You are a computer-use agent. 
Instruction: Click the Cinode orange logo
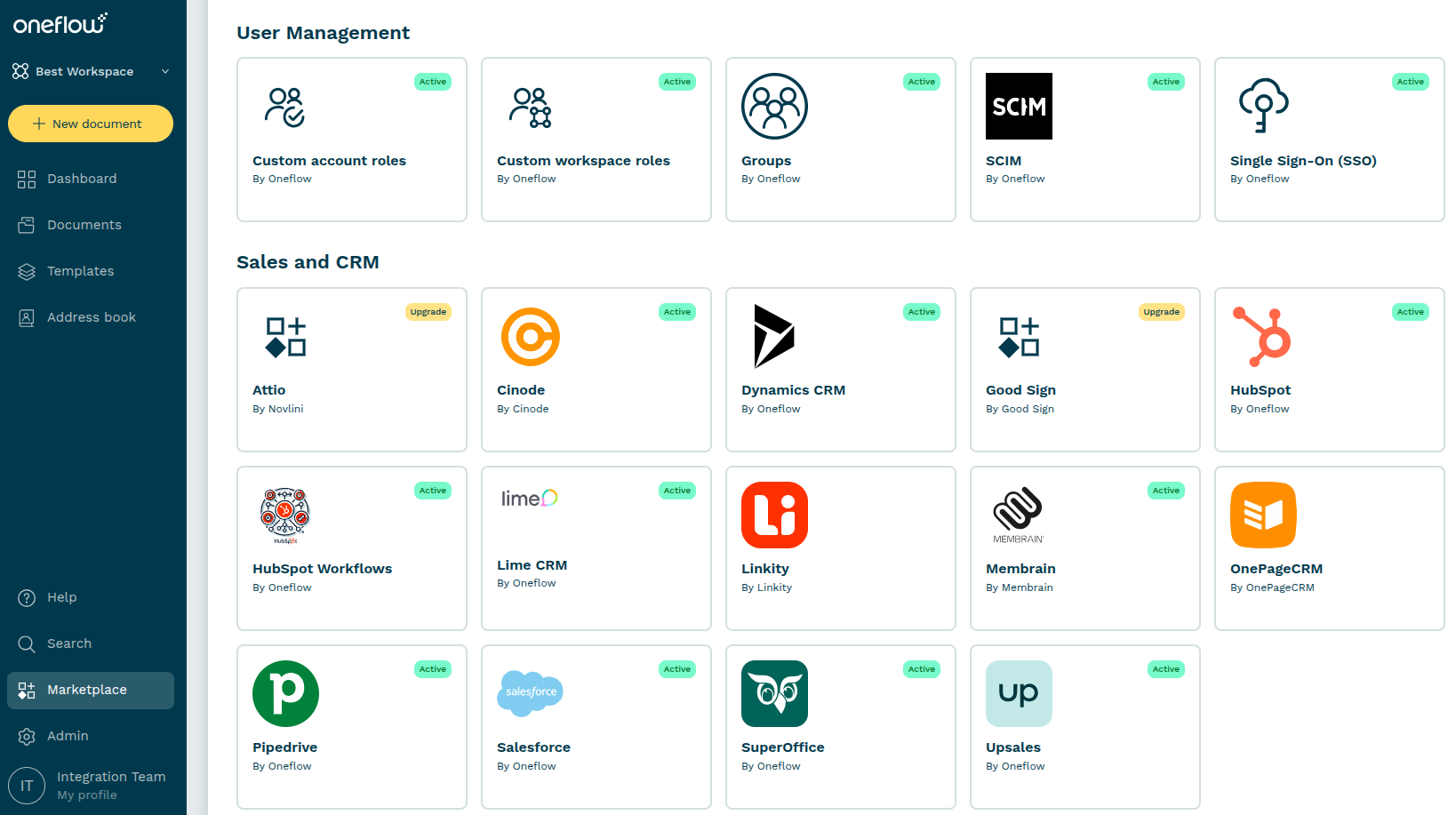point(530,337)
